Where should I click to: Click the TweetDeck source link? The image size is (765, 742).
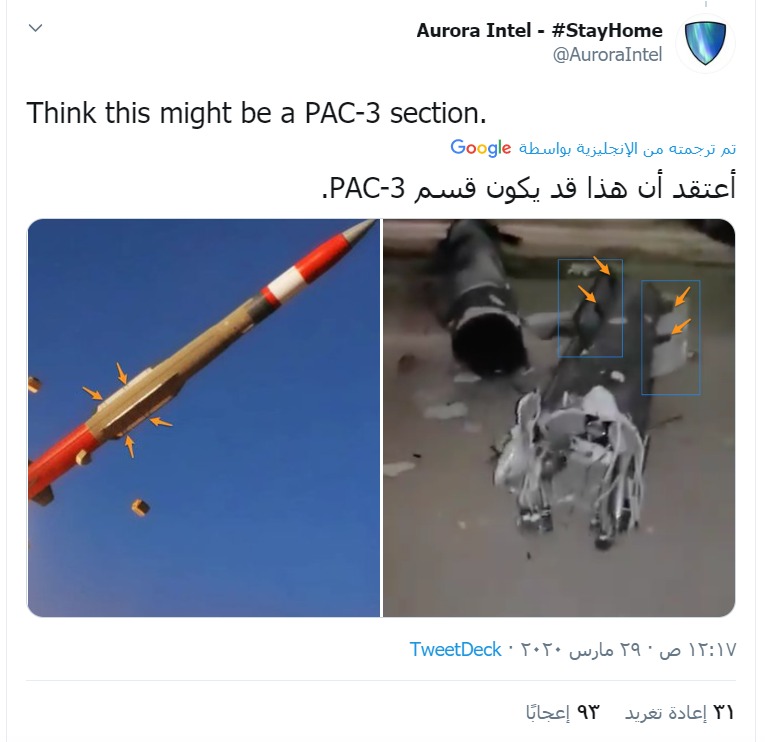pyautogui.click(x=455, y=649)
